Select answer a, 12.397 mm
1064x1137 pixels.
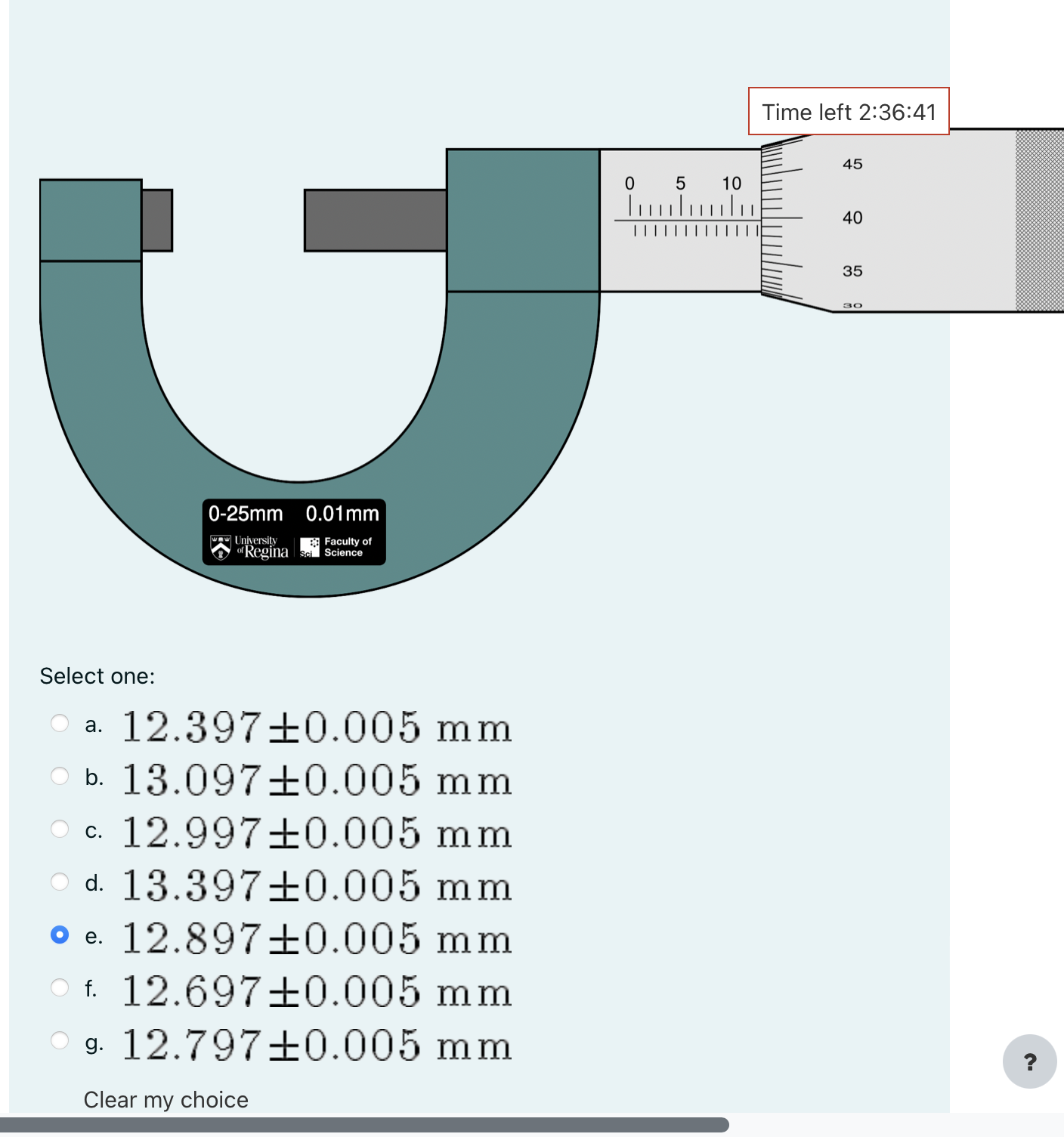click(x=60, y=723)
